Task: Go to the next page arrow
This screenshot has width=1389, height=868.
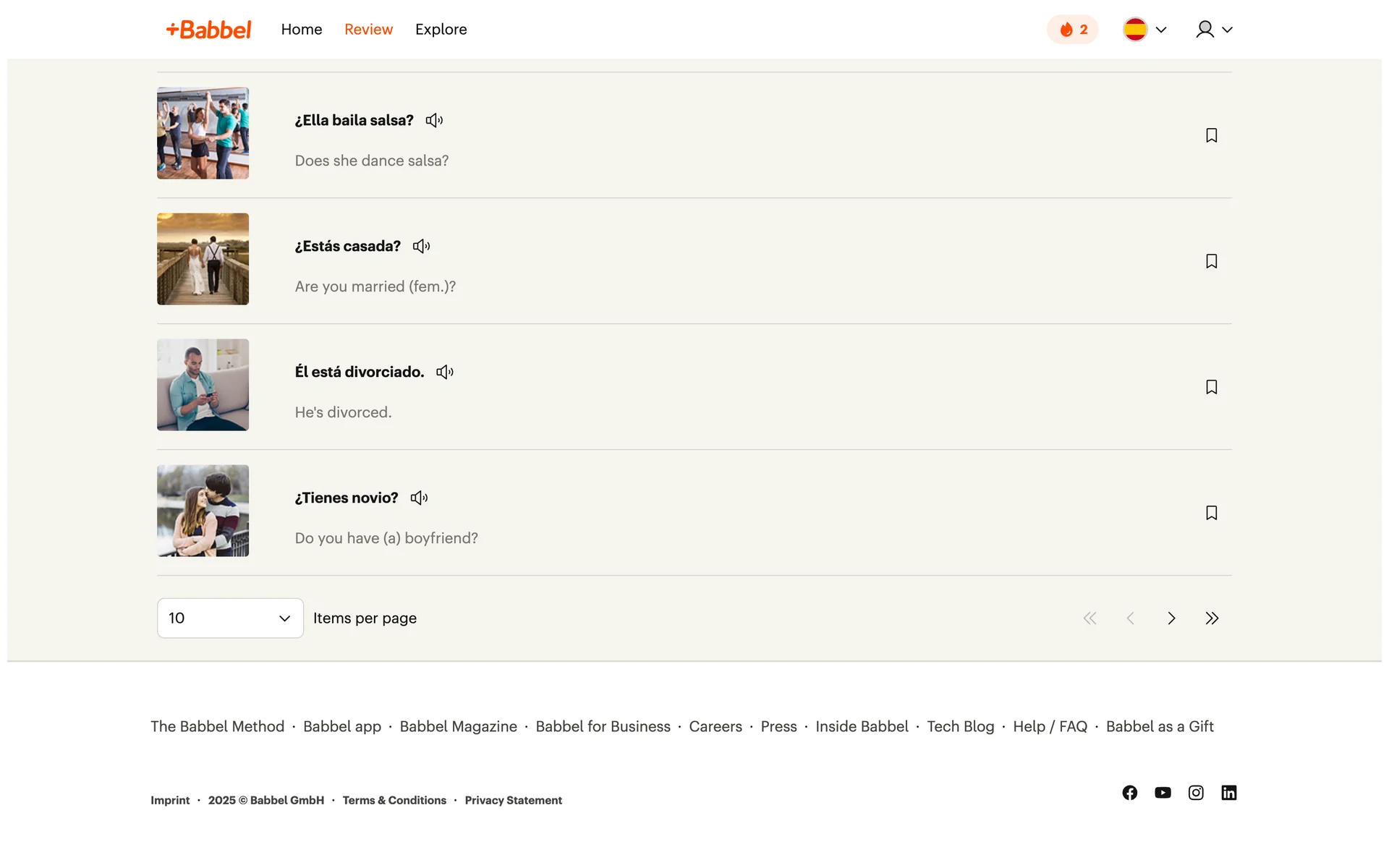Action: coord(1171,618)
